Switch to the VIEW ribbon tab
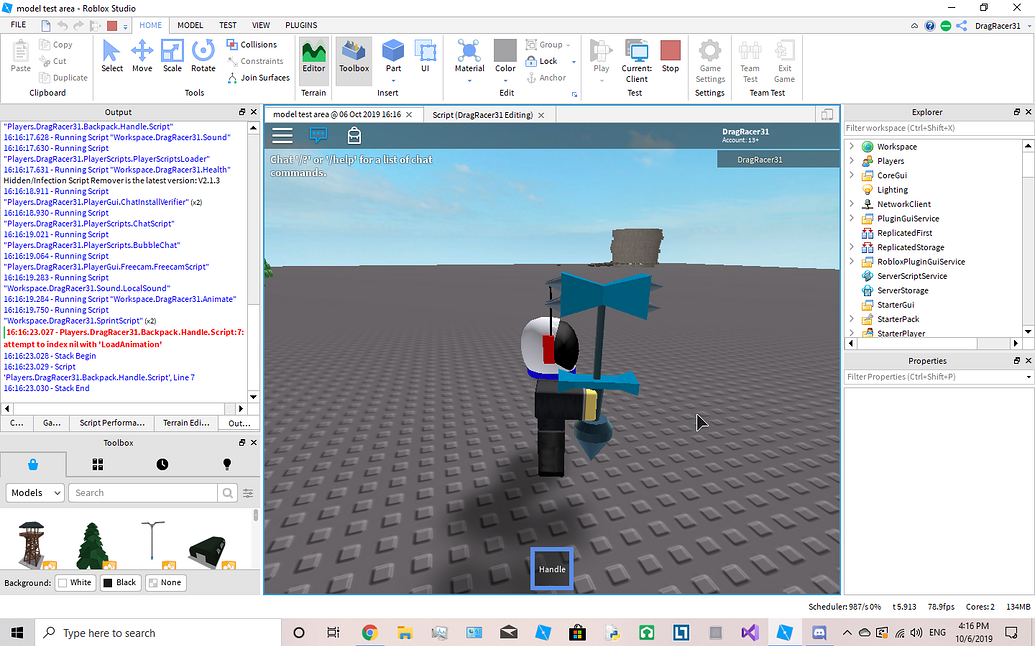Viewport: 1035px width, 646px height. pos(261,25)
